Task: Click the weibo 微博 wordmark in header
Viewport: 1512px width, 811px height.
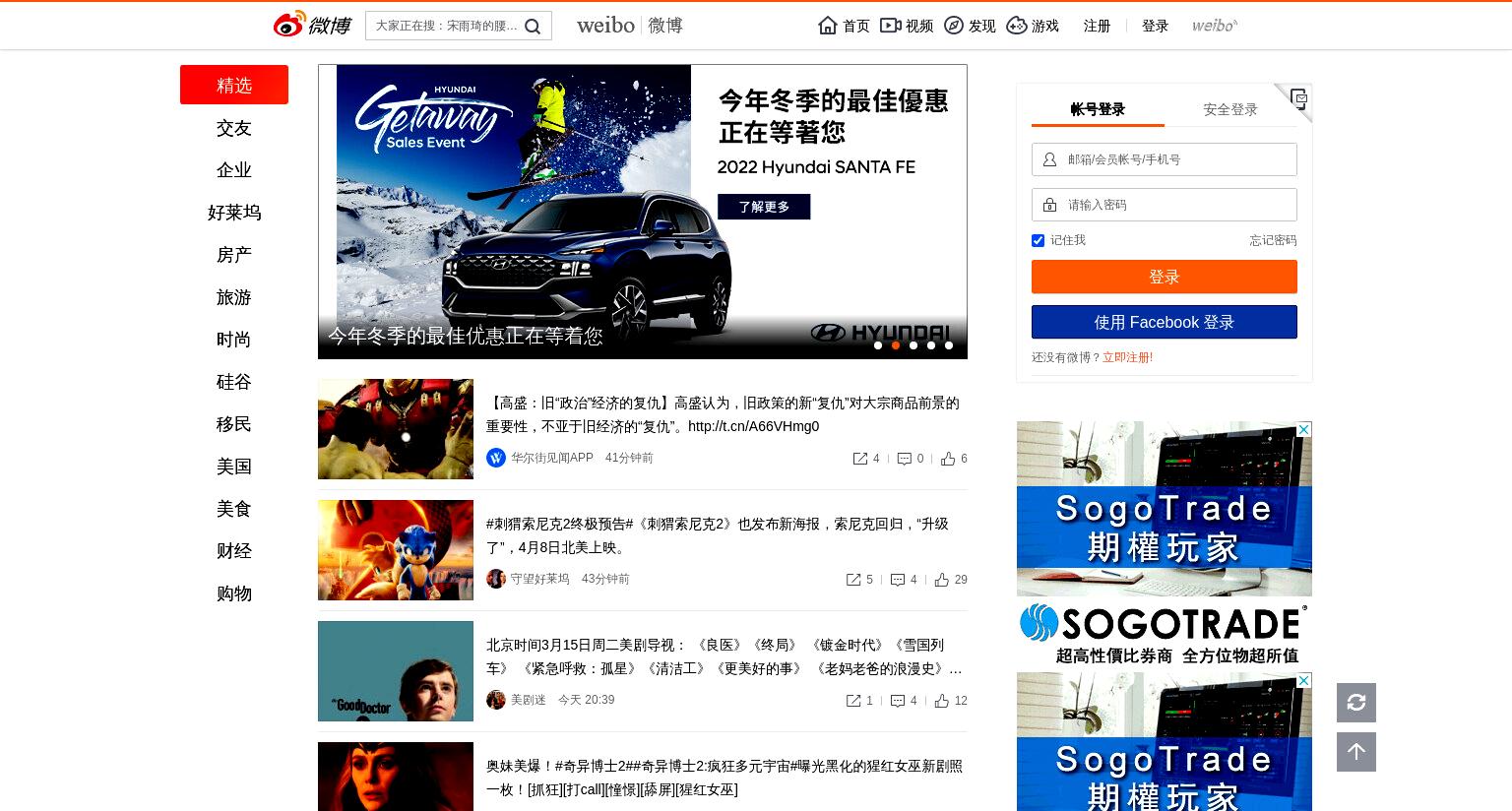Action: [630, 26]
